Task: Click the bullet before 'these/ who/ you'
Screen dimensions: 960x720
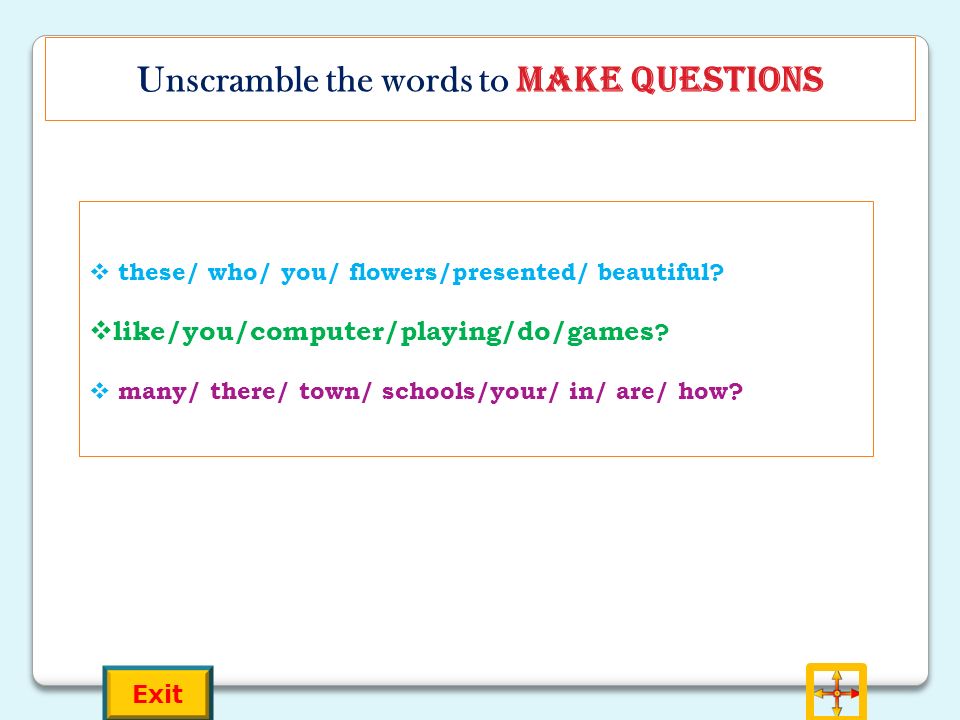Action: pyautogui.click(x=100, y=271)
